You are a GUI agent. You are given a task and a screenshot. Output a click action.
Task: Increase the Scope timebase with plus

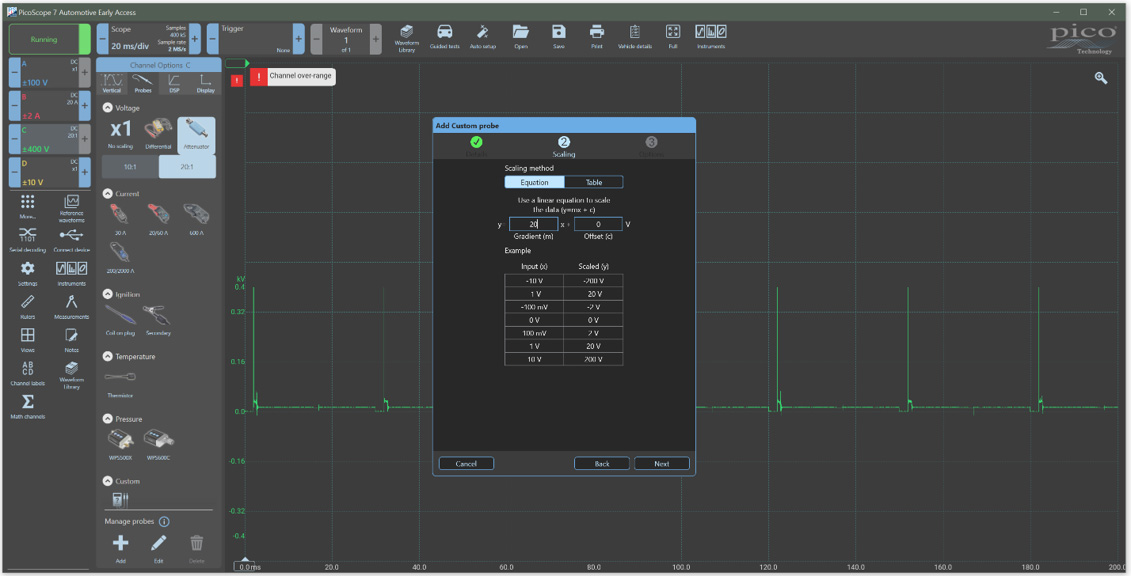194,38
